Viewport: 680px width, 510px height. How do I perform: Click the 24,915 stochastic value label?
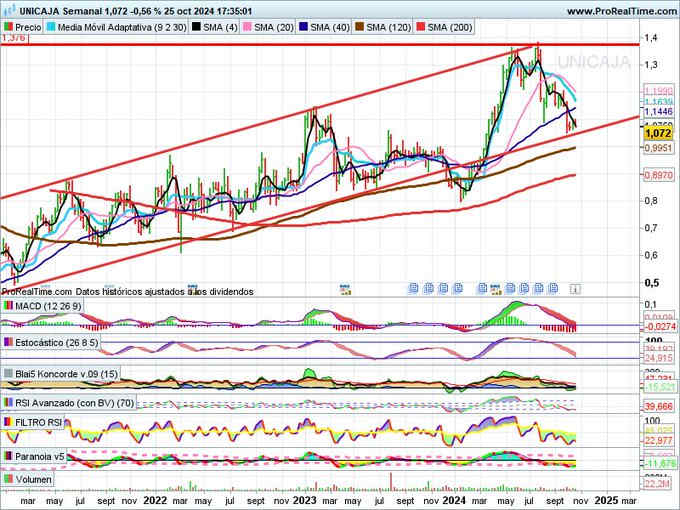coord(658,358)
